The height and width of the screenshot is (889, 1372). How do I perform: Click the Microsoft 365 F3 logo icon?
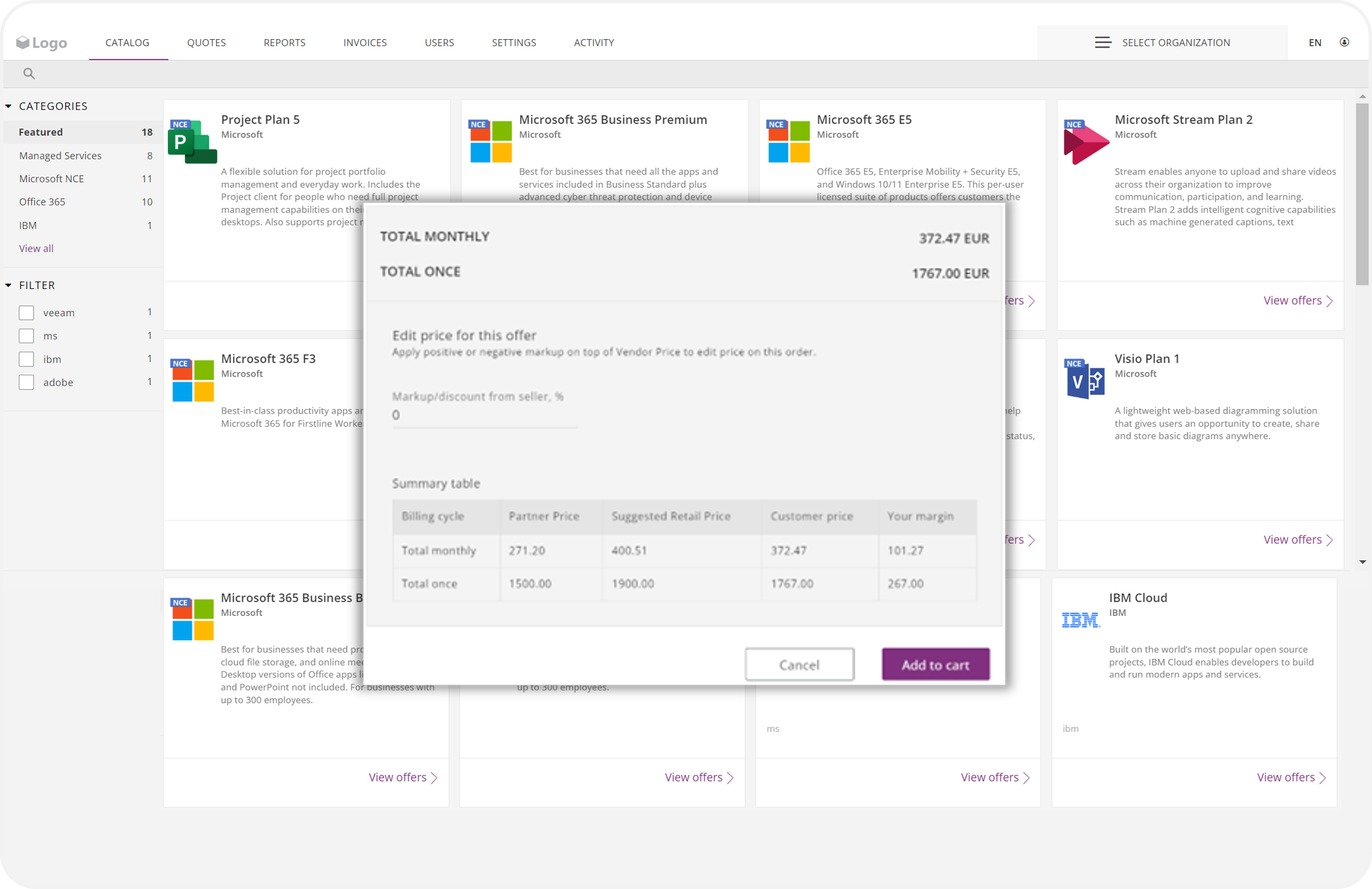(192, 380)
